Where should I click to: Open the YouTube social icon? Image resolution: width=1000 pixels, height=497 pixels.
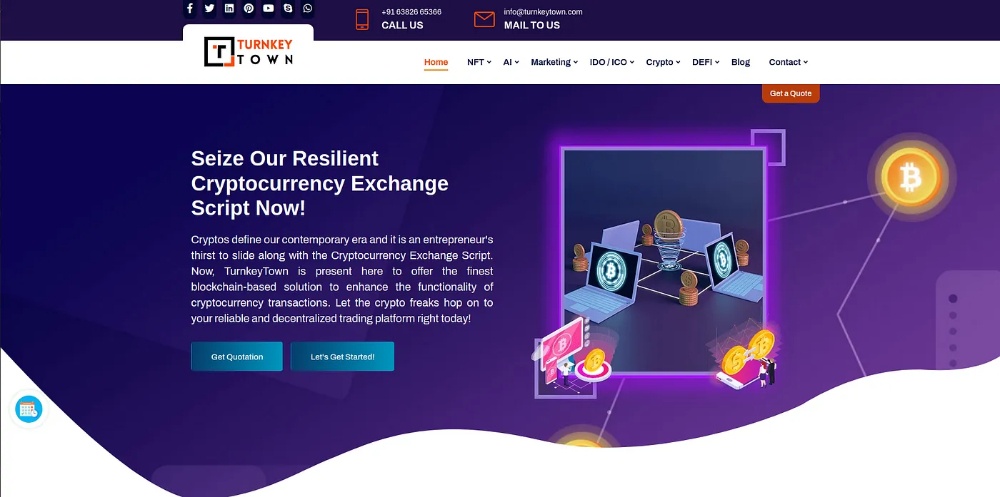268,8
